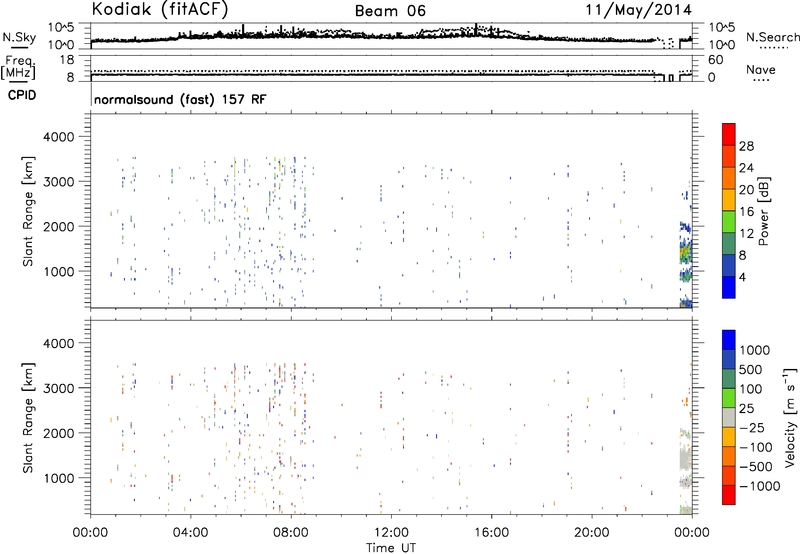Click the "20" label on Power colorbar
Screen dimensions: 800x554
pyautogui.click(x=746, y=190)
